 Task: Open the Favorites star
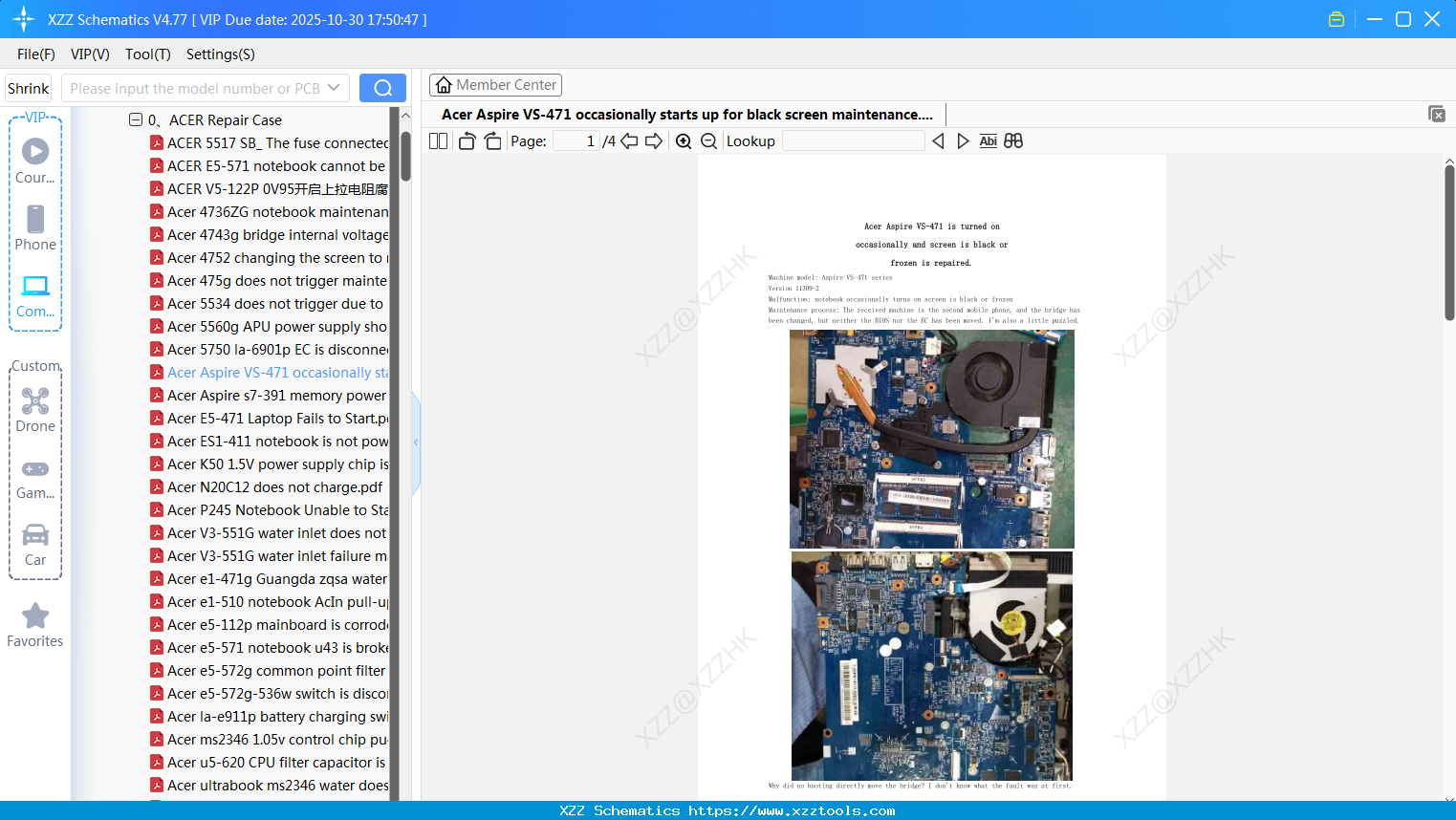(35, 625)
